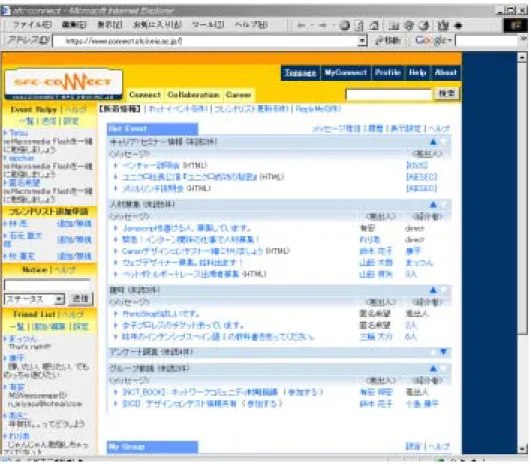Click the SFC-CONNECT logo

click(x=63, y=84)
